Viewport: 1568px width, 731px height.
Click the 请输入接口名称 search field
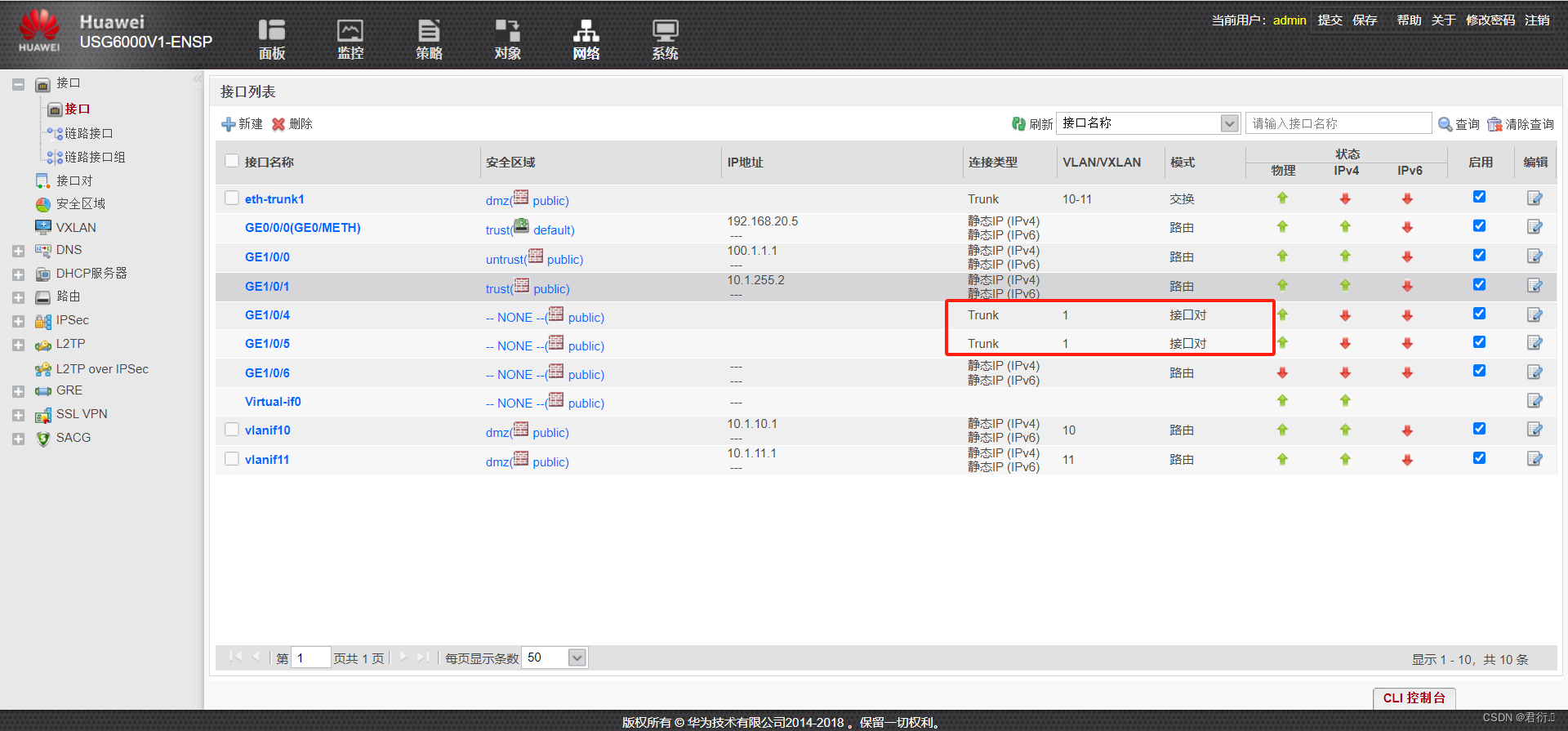tap(1339, 123)
